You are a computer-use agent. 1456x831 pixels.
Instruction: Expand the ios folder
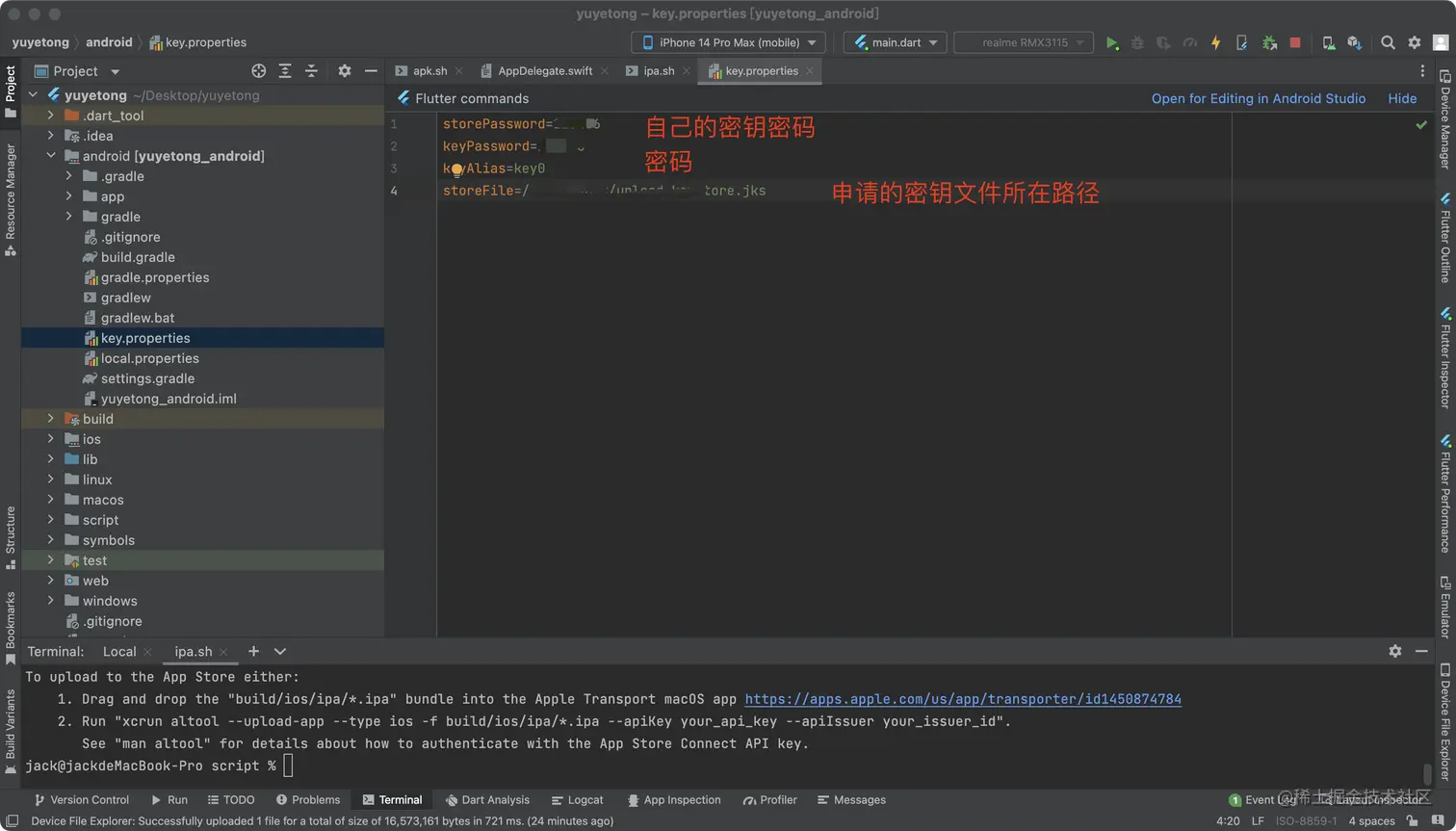point(51,439)
